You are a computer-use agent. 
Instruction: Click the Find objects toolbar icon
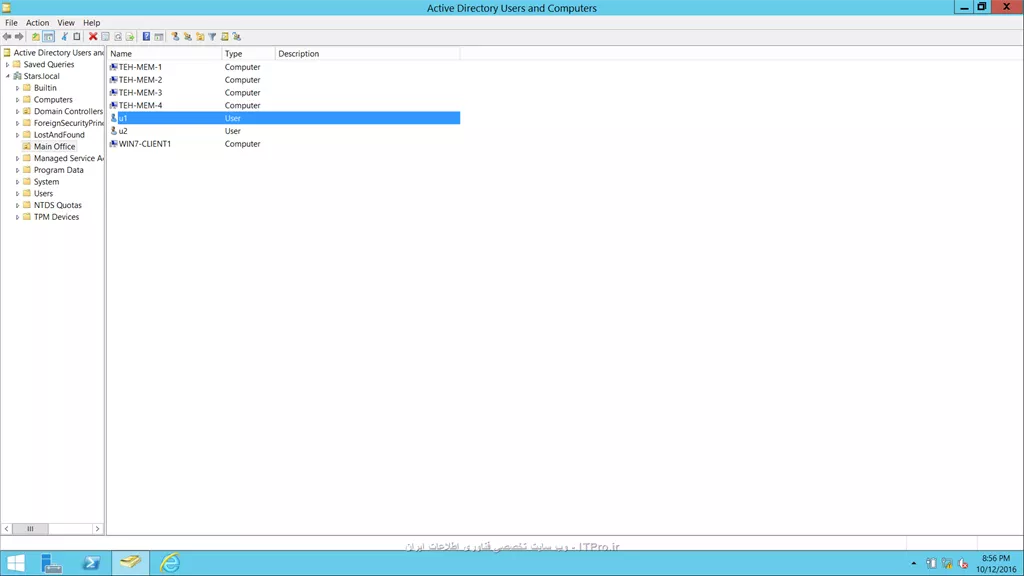(225, 37)
